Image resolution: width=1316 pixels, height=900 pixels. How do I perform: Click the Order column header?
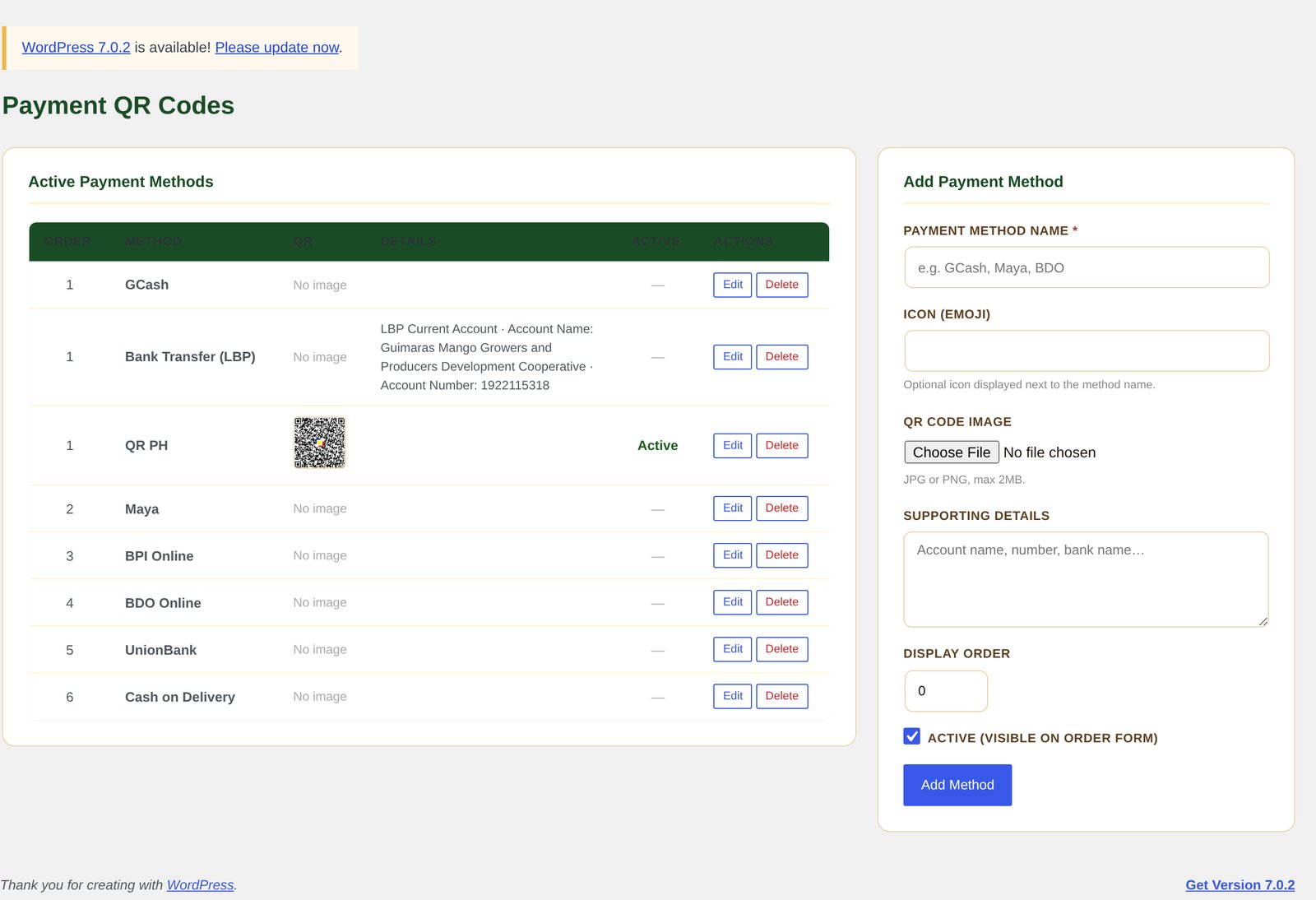(67, 241)
